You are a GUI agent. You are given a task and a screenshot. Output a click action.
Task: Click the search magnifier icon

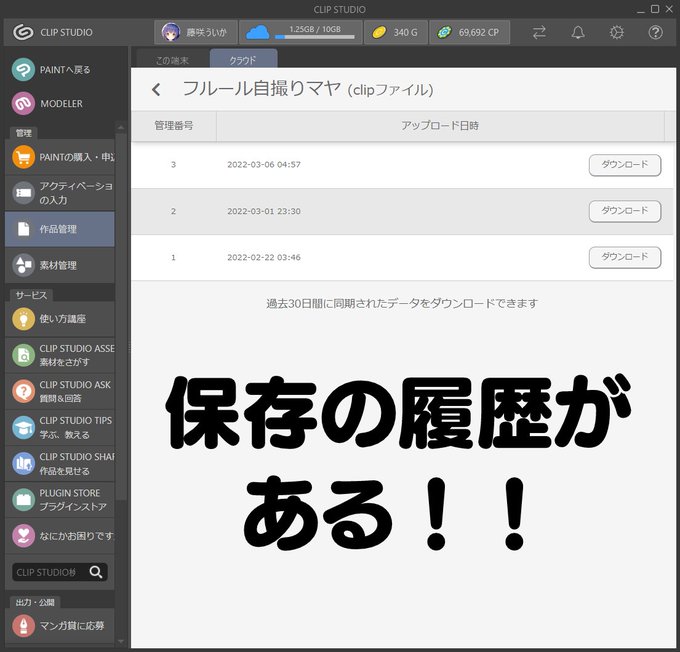[96, 572]
